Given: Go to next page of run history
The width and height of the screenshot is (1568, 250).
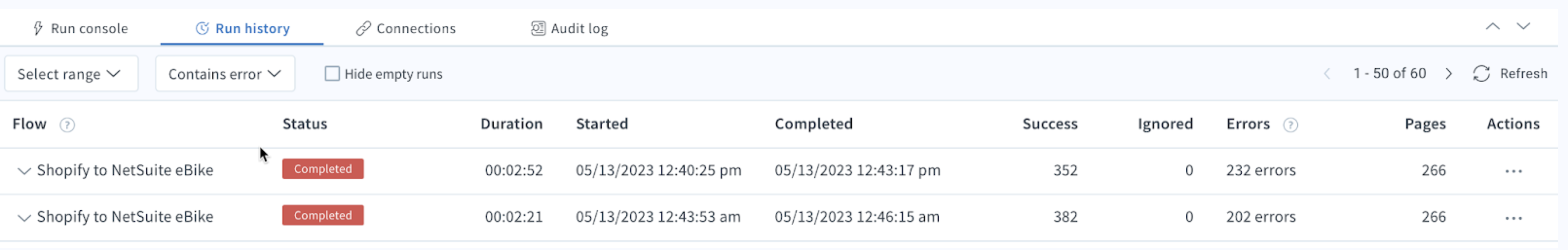Looking at the screenshot, I should click(1449, 73).
